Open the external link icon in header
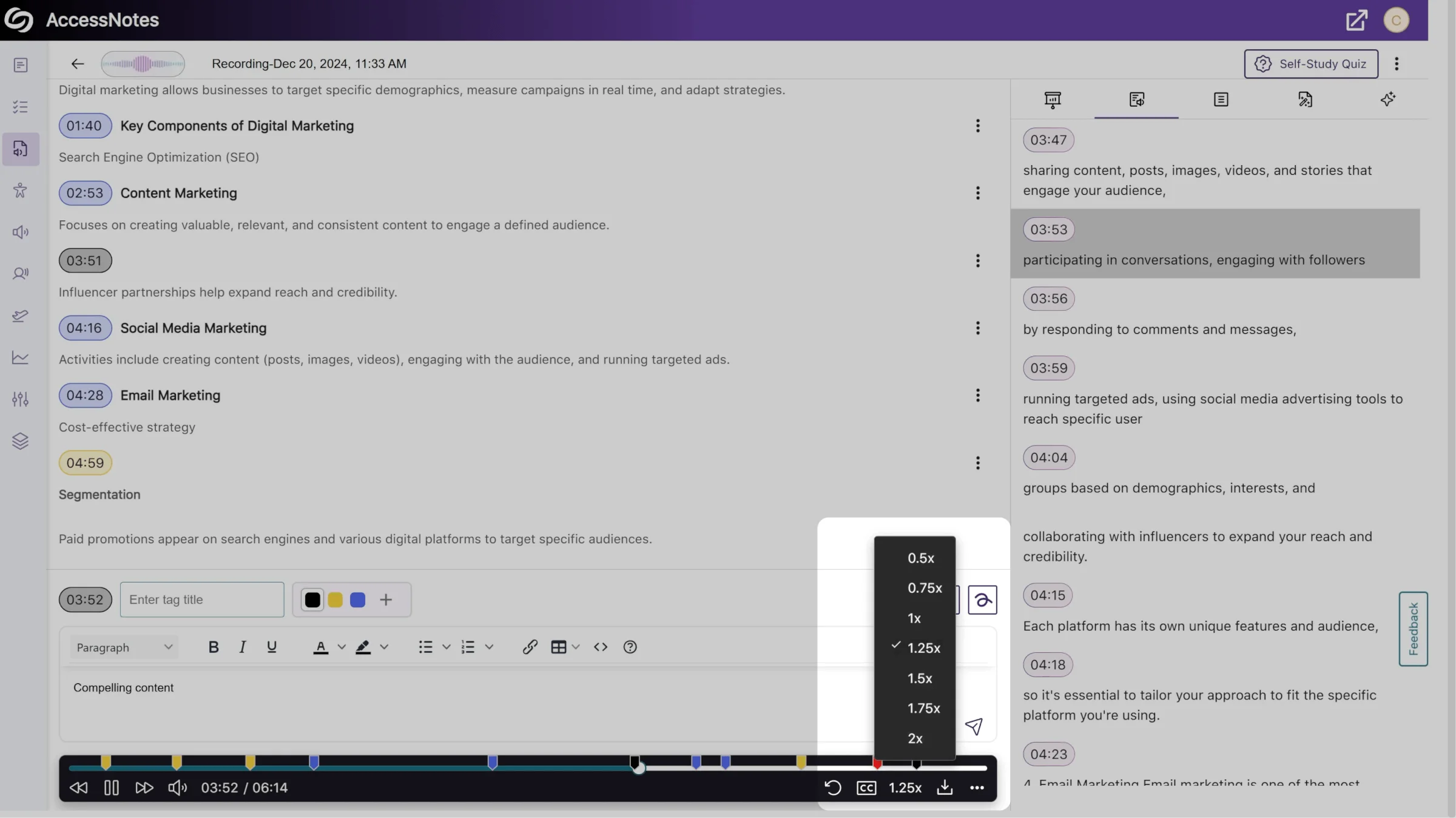1456x818 pixels. (1357, 20)
